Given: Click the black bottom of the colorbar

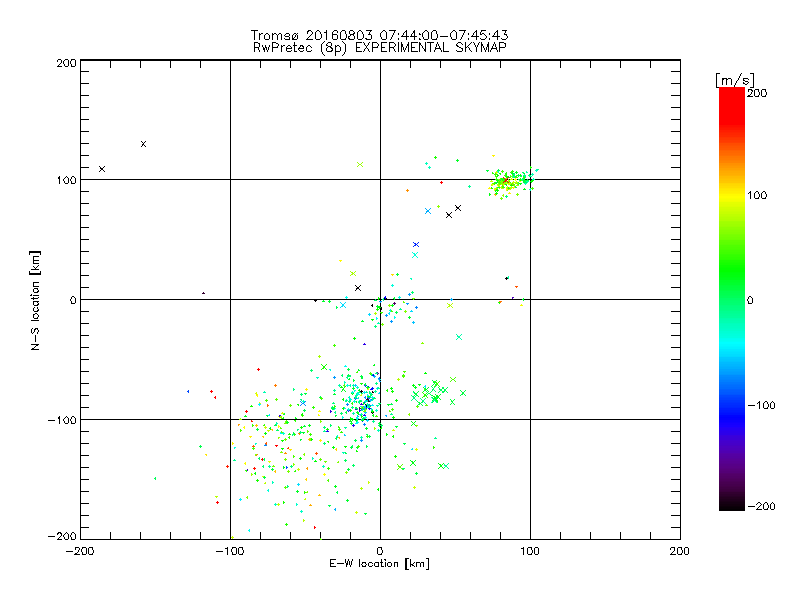Looking at the screenshot, I should point(732,503).
